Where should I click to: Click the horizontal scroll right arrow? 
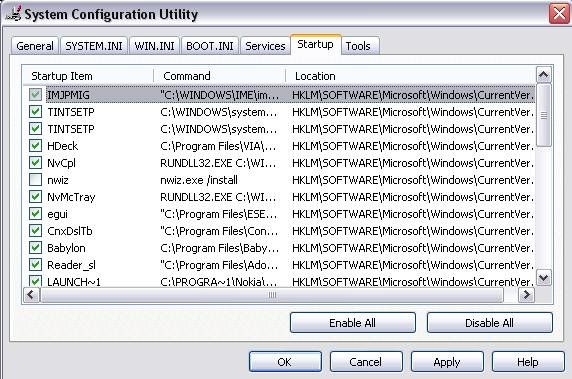526,295
